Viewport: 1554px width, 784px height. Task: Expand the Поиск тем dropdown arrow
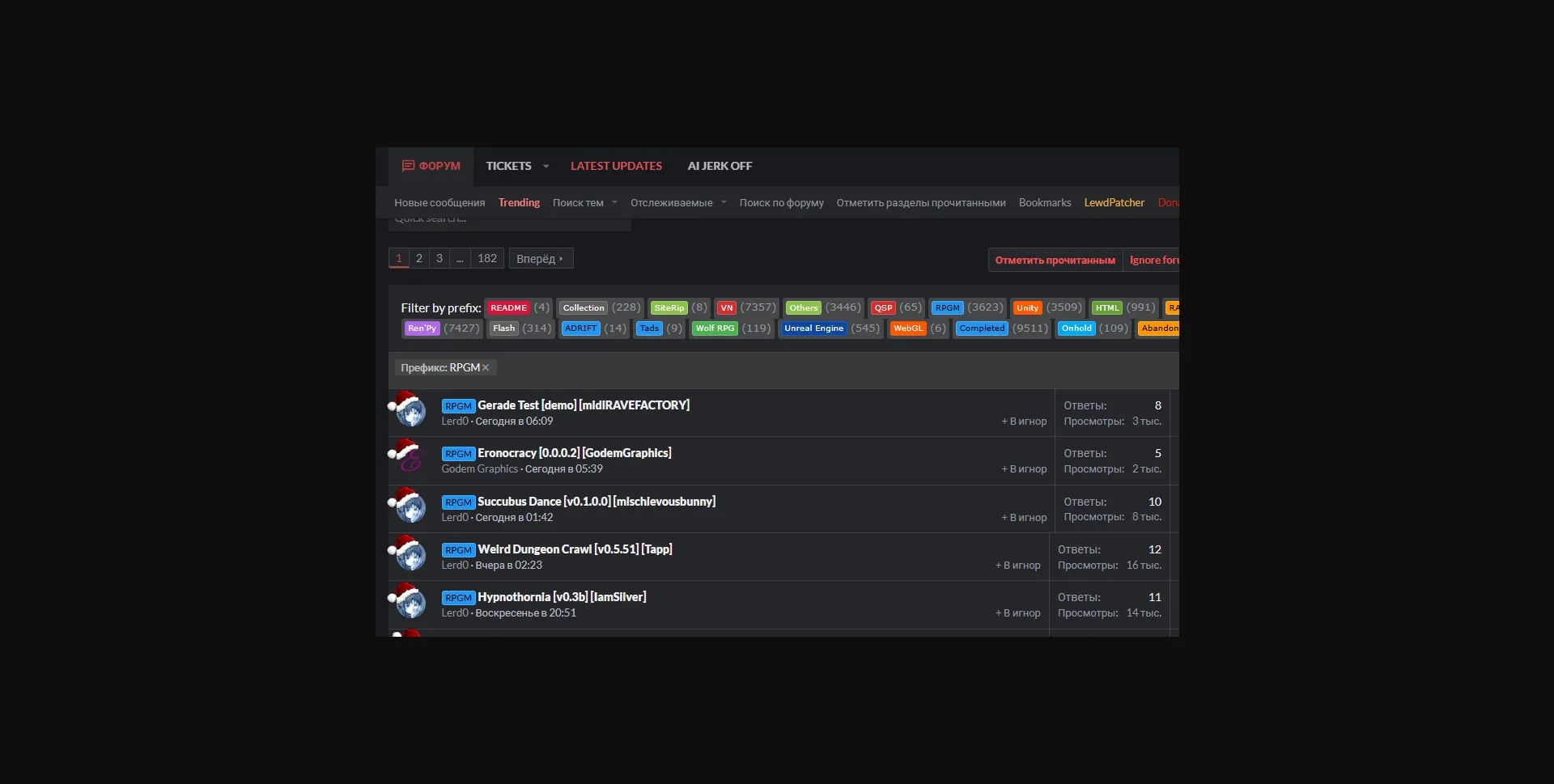click(x=614, y=203)
